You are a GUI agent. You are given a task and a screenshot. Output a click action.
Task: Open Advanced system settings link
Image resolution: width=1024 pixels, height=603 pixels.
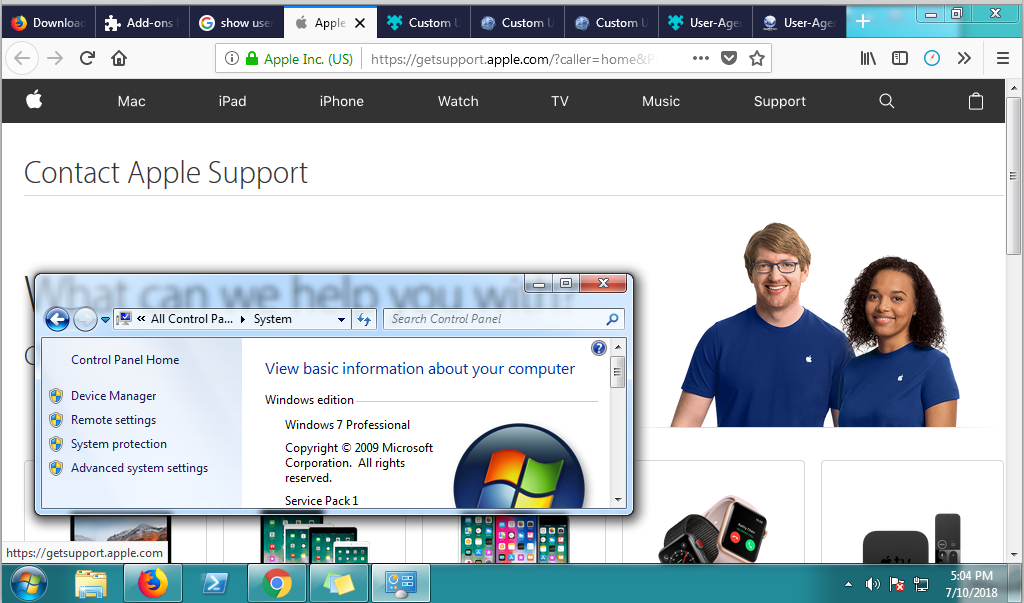[x=139, y=468]
